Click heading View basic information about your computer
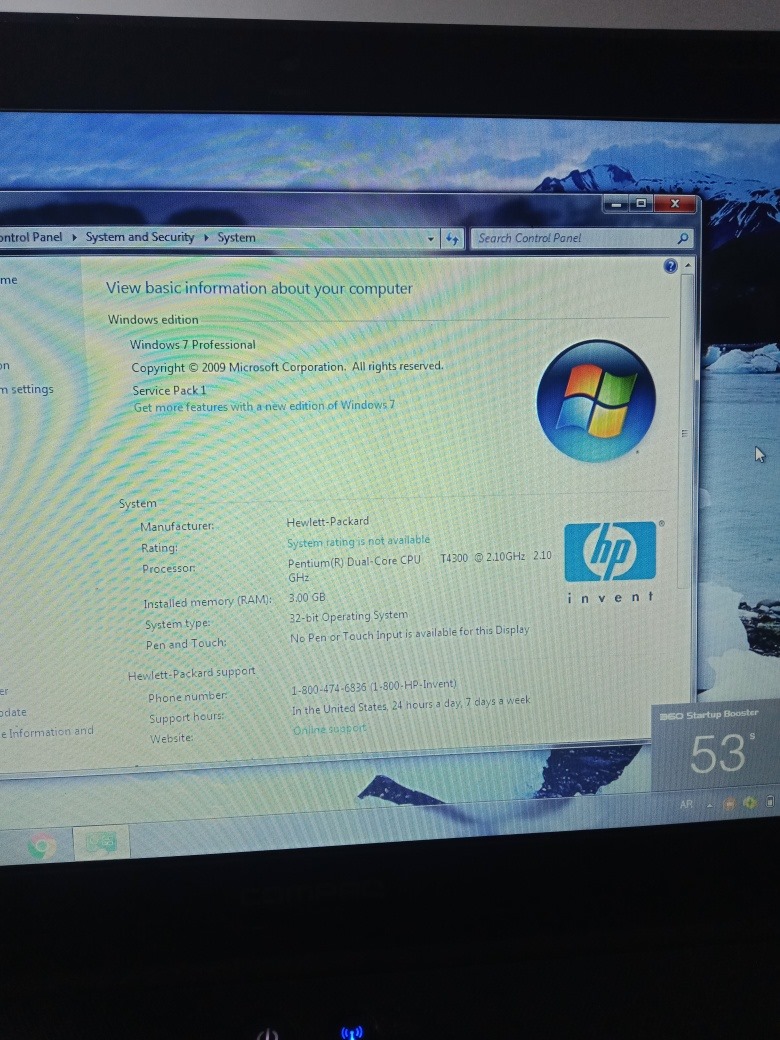This screenshot has width=780, height=1040. tap(259, 288)
